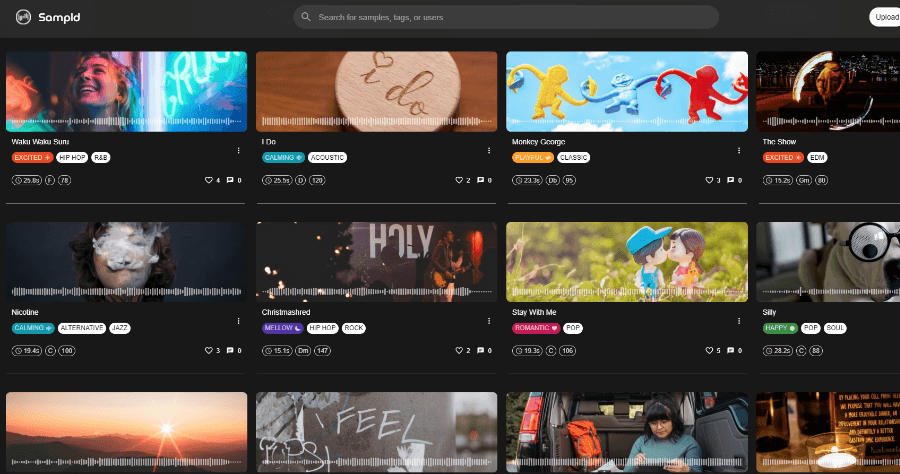
Task: Open comments on Nicotine
Action: pyautogui.click(x=230, y=351)
